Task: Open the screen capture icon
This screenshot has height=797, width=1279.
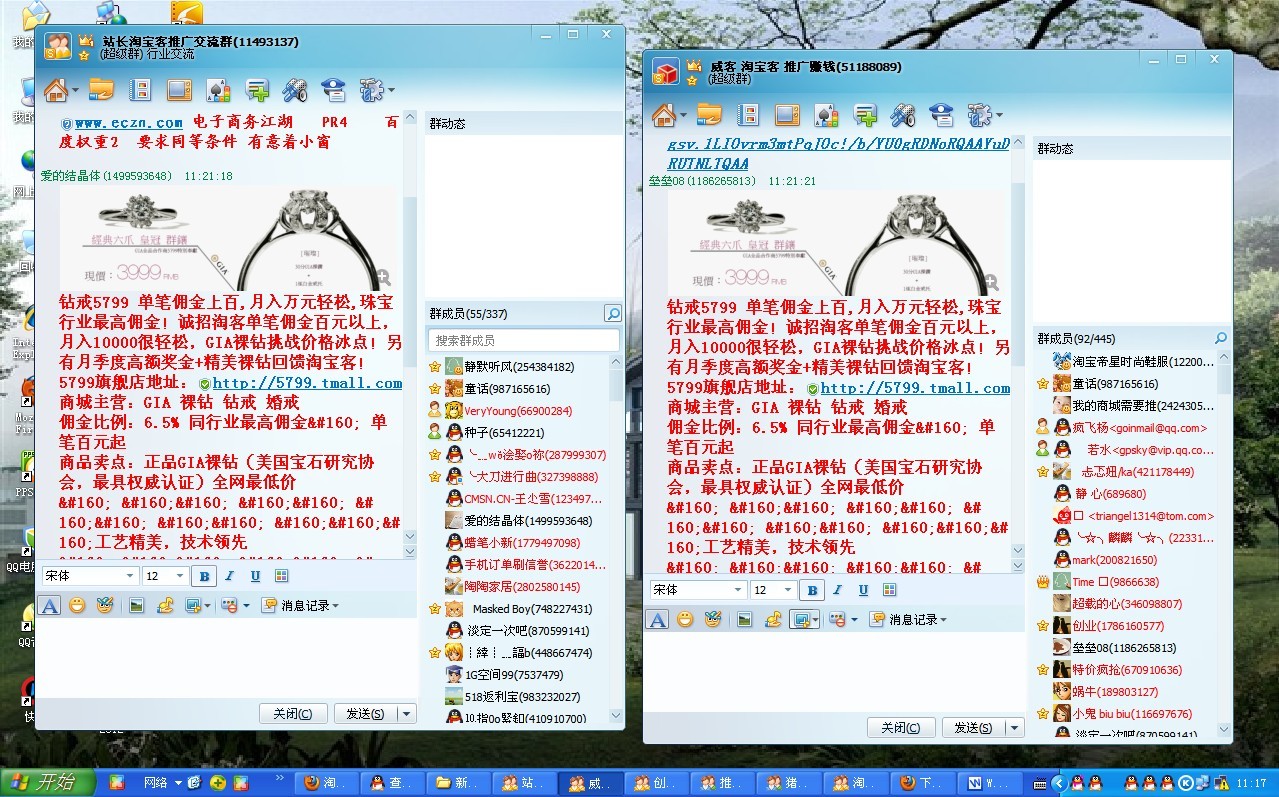Action: click(196, 605)
